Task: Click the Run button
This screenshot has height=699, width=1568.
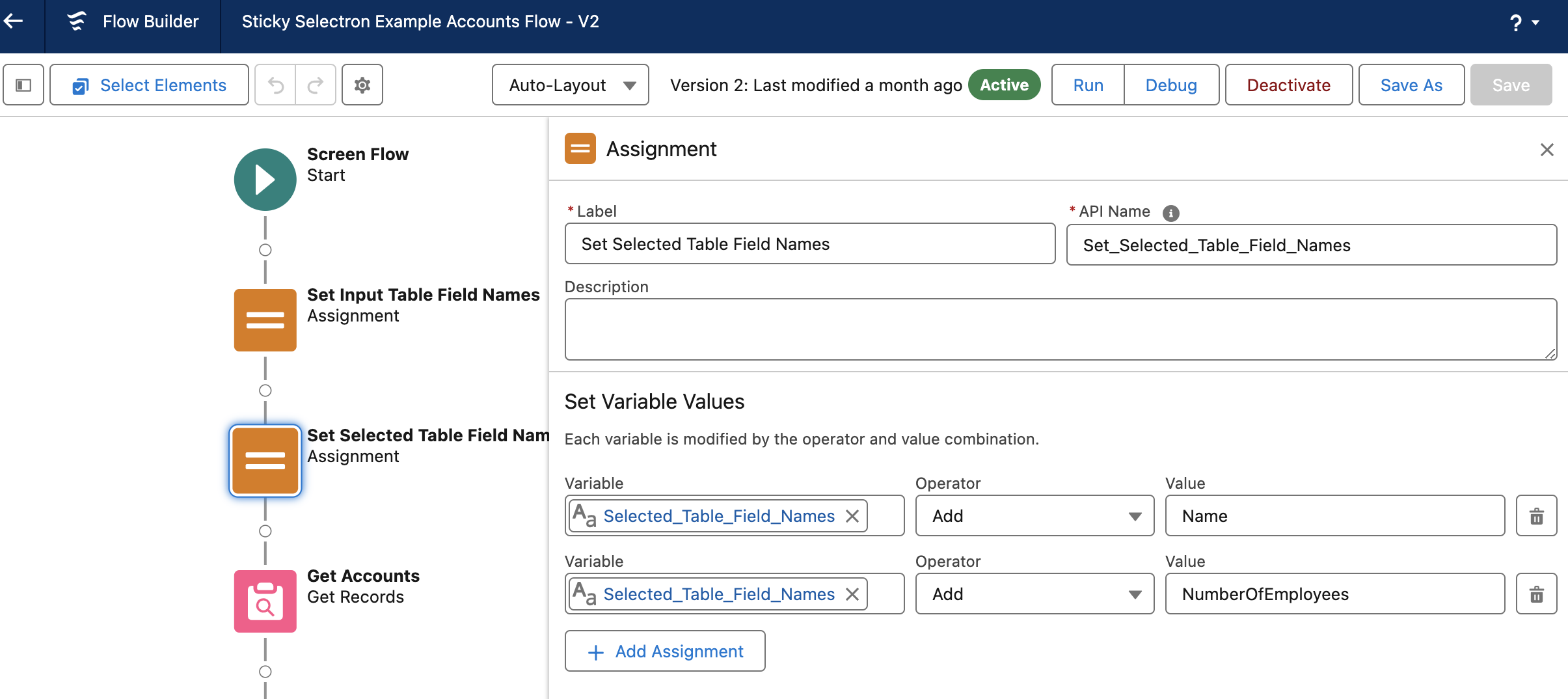Action: (1088, 85)
